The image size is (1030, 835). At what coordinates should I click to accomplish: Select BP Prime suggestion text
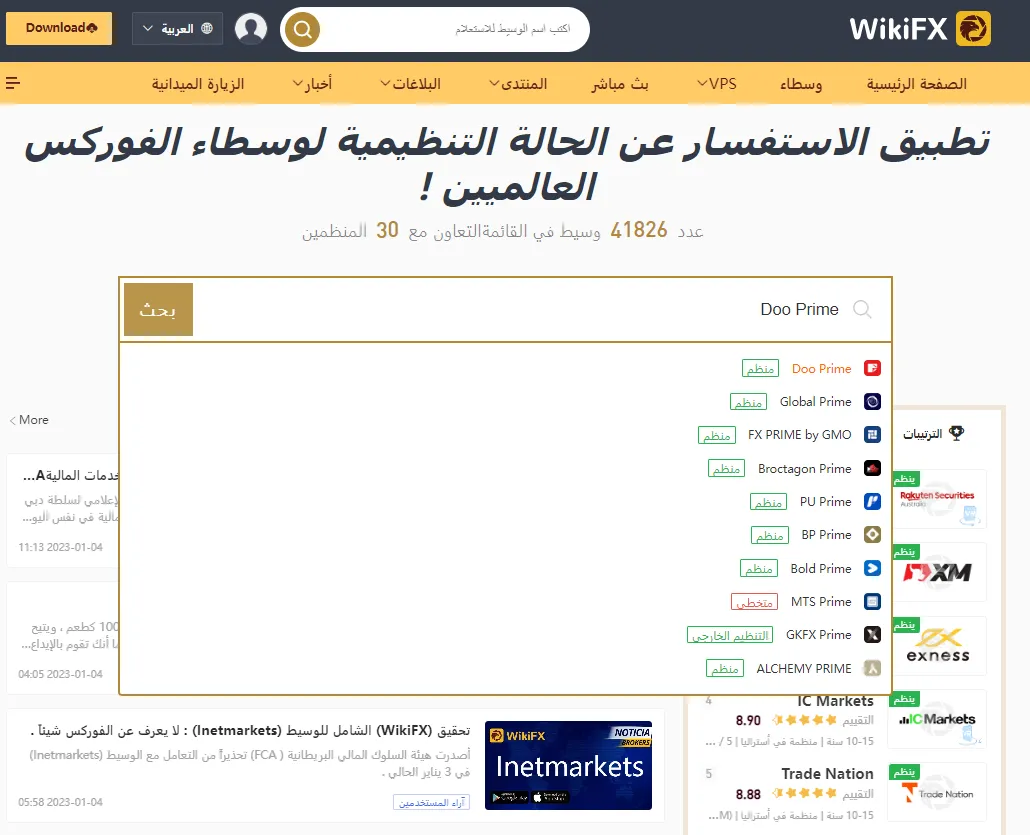826,535
